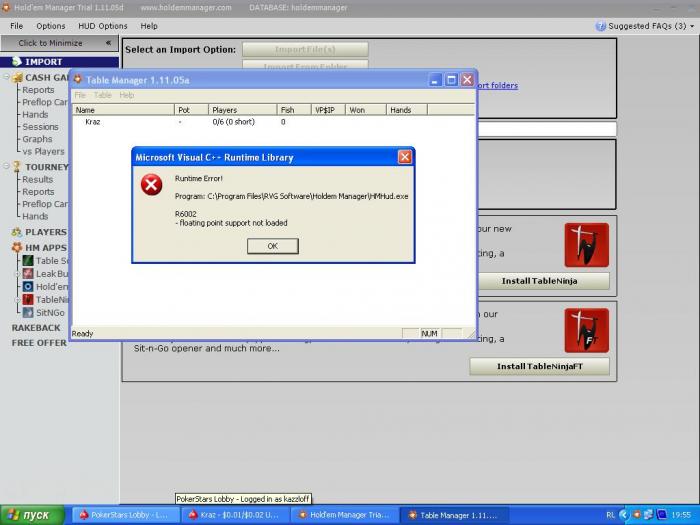Click the Hold'em app icon in HM Apps
Viewport: 700px width, 525px height.
(28, 286)
